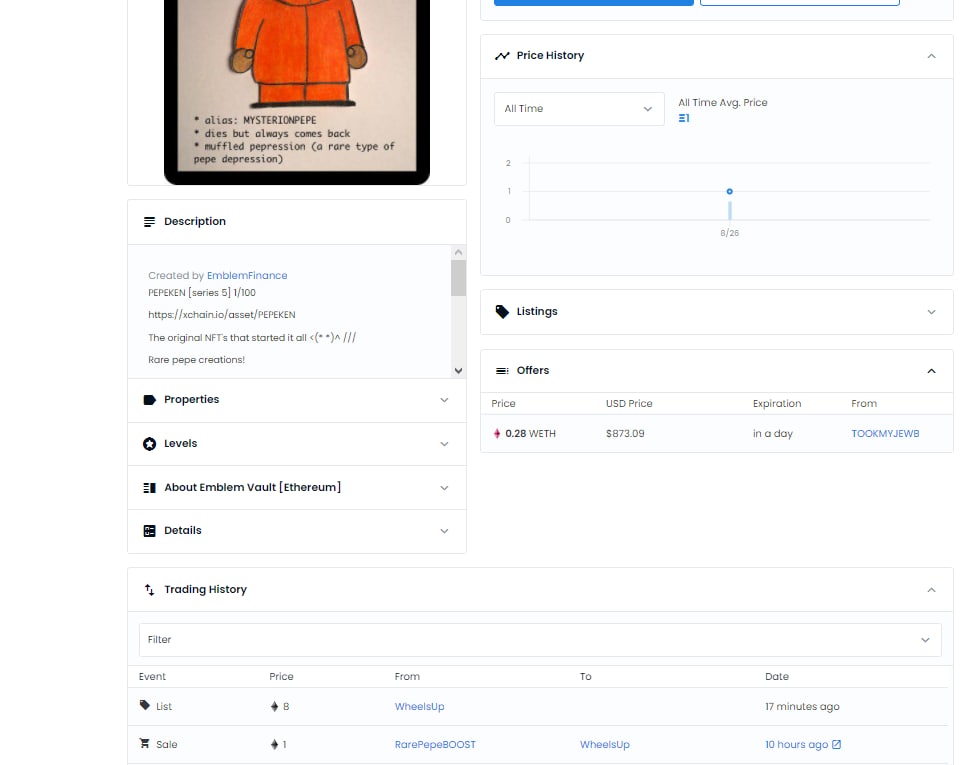Open the Trading History Filter dropdown
966x765 pixels.
pyautogui.click(x=540, y=640)
